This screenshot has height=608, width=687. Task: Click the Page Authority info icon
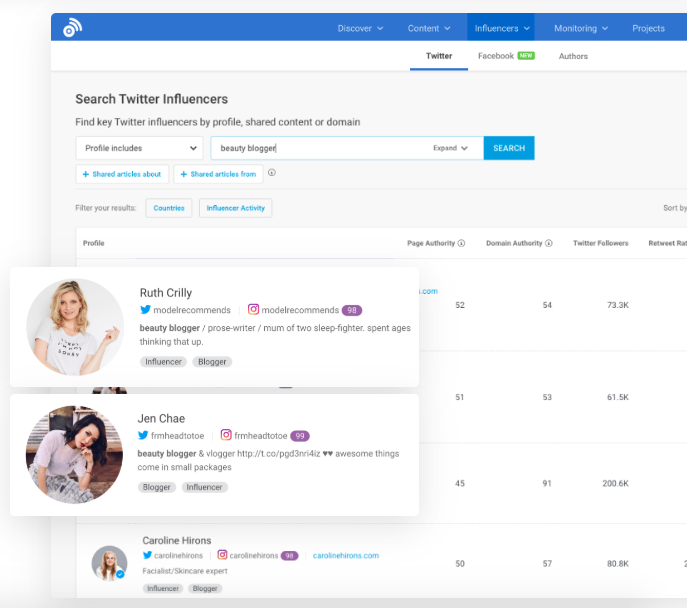click(461, 243)
